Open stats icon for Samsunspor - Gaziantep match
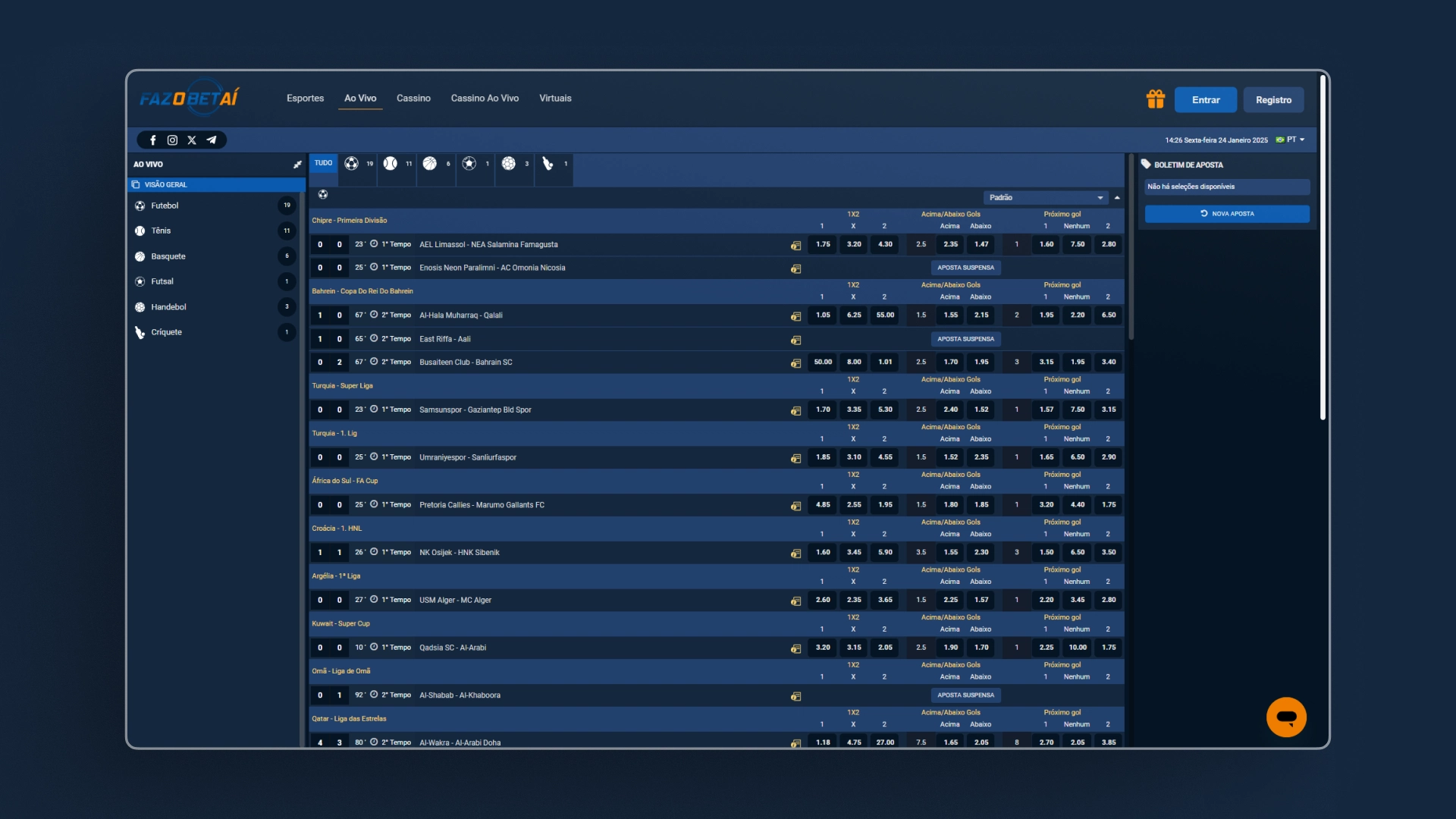Image resolution: width=1456 pixels, height=819 pixels. point(795,410)
